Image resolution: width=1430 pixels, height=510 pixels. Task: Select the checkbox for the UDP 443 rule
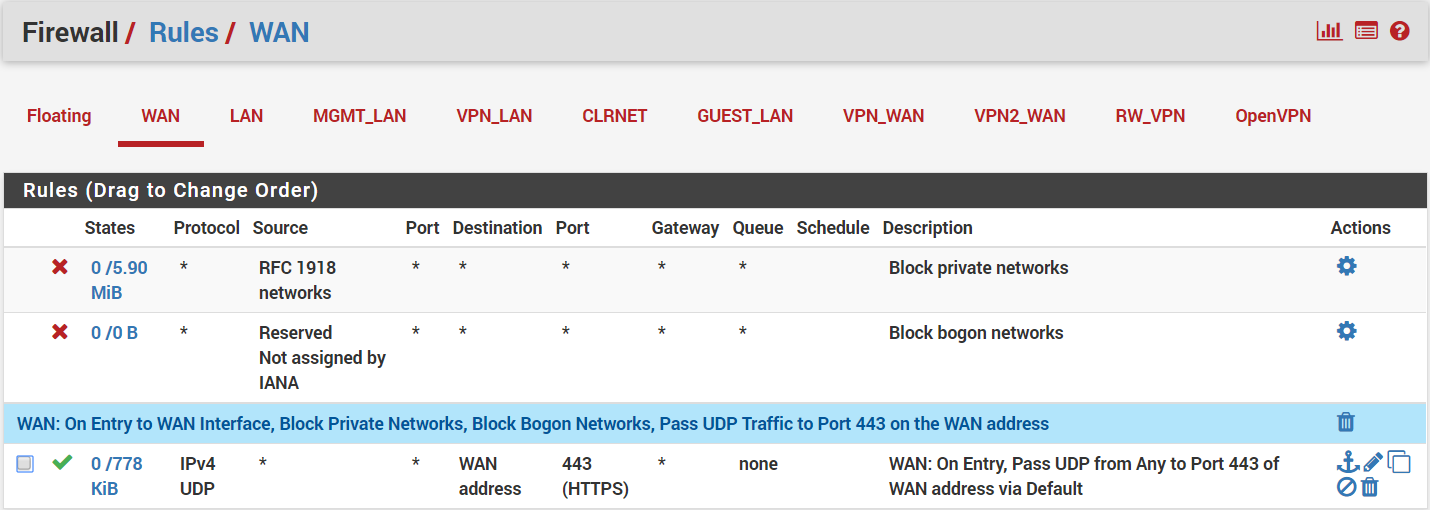pyautogui.click(x=25, y=464)
